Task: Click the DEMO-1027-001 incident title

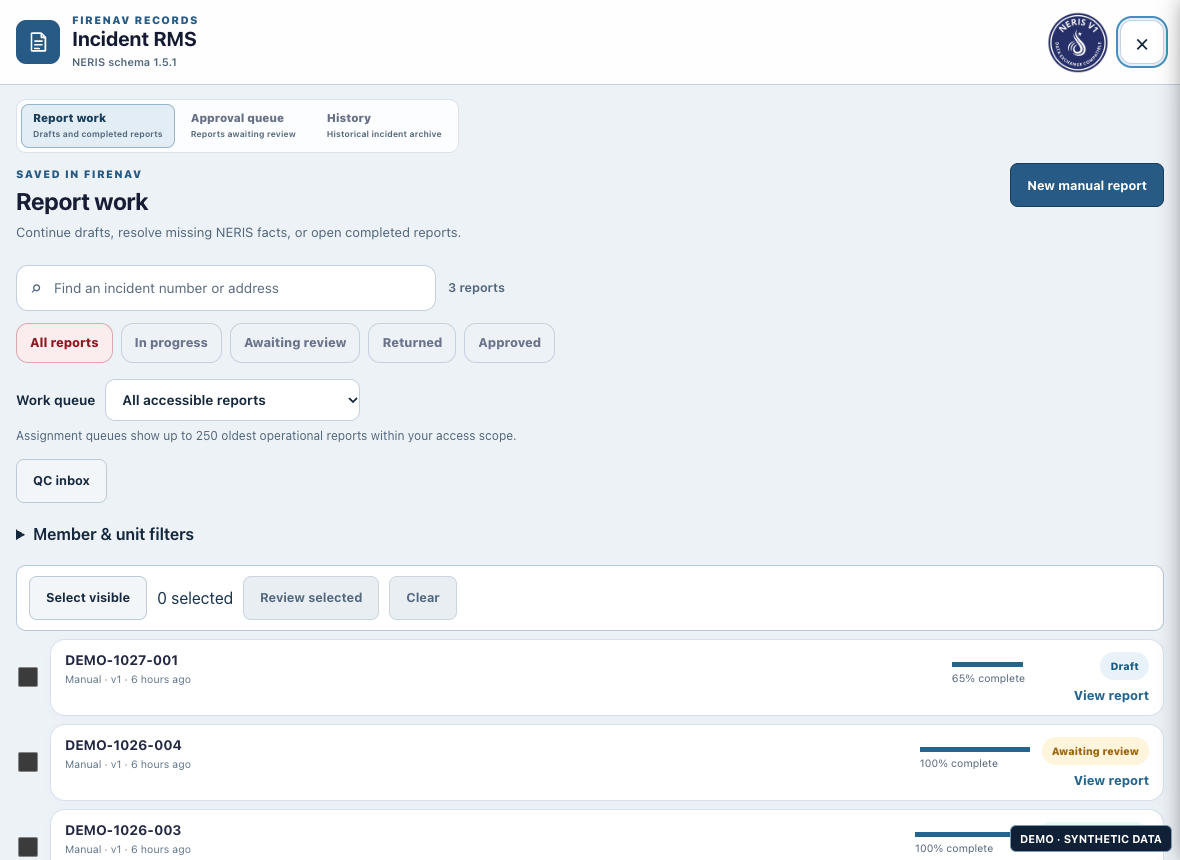Action: click(x=122, y=661)
